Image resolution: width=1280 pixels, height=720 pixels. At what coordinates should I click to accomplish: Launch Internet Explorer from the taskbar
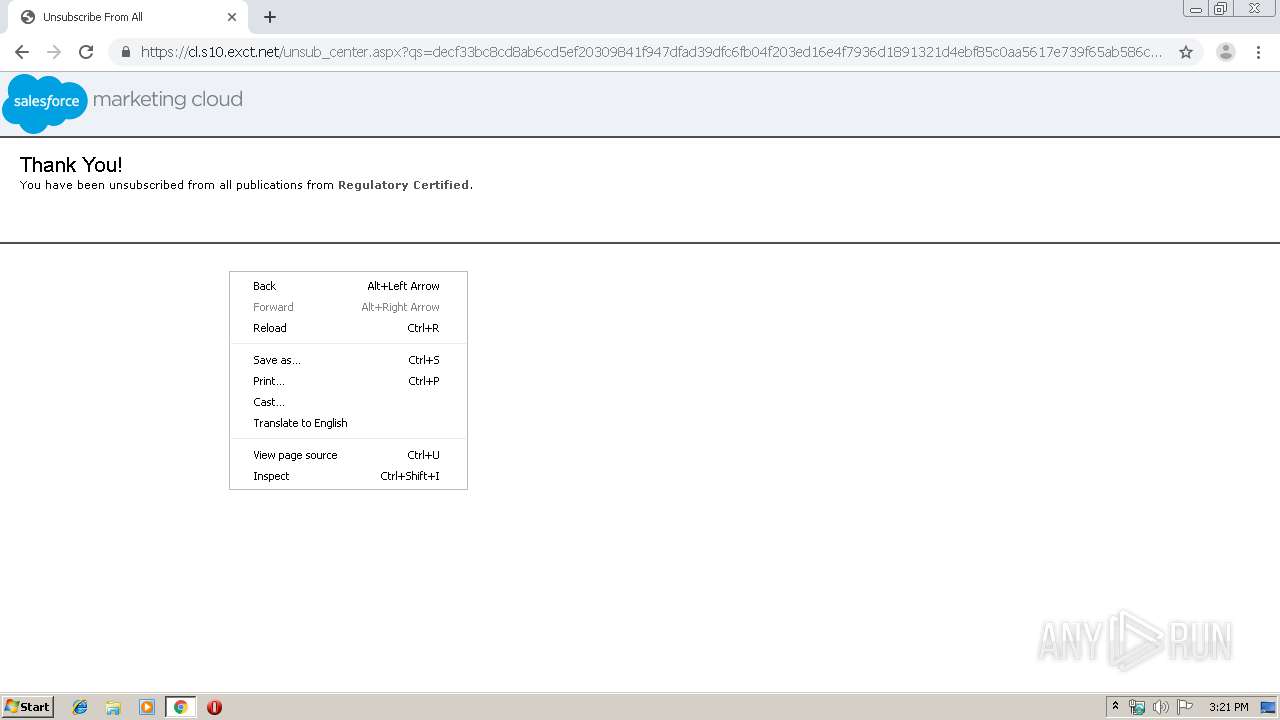tap(80, 707)
